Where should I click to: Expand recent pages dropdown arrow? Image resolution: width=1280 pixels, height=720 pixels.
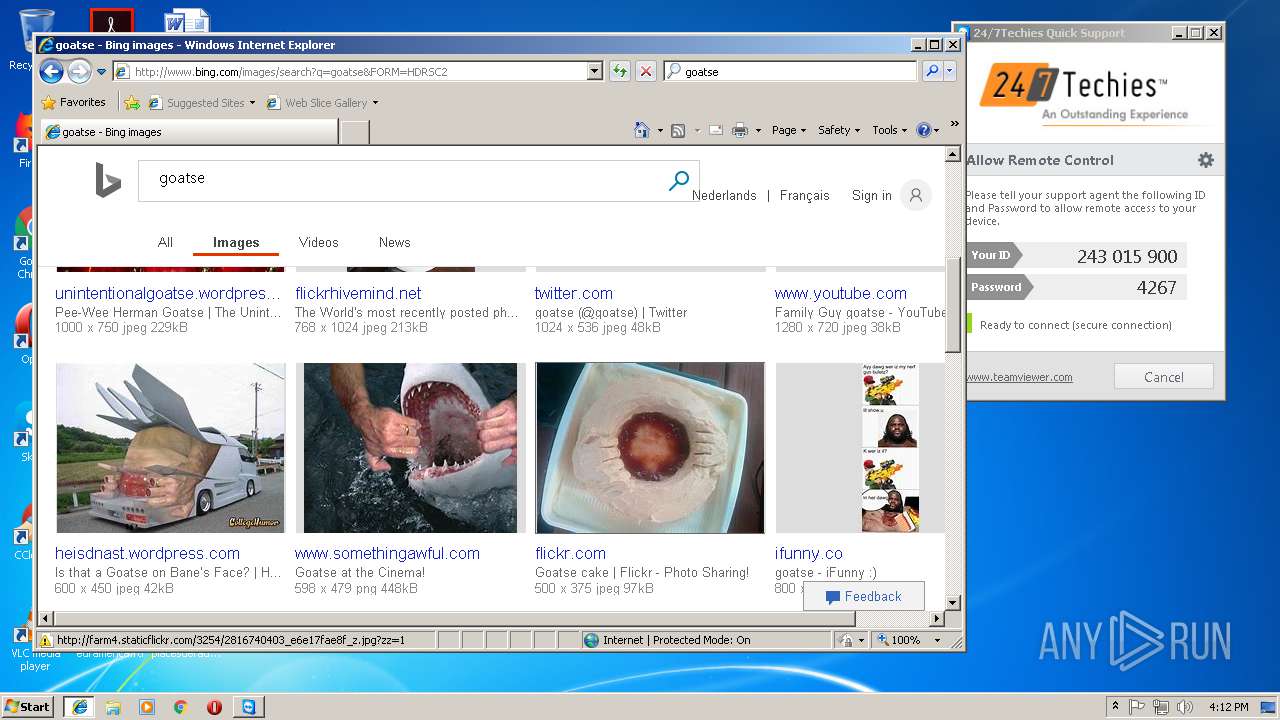(x=101, y=72)
